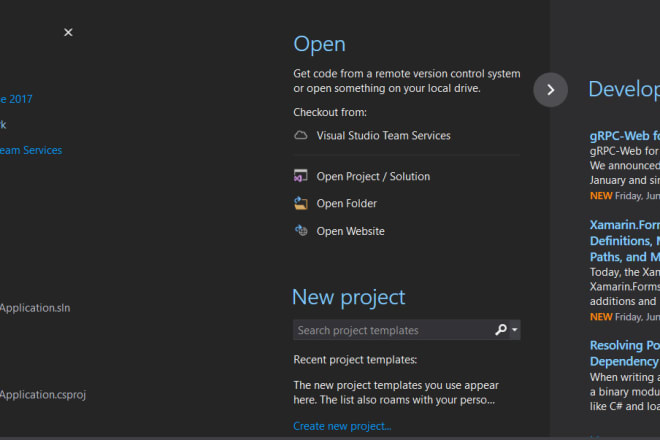Screen dimensions: 660x440
Task: Close the left panel with the X
Action: 68,32
